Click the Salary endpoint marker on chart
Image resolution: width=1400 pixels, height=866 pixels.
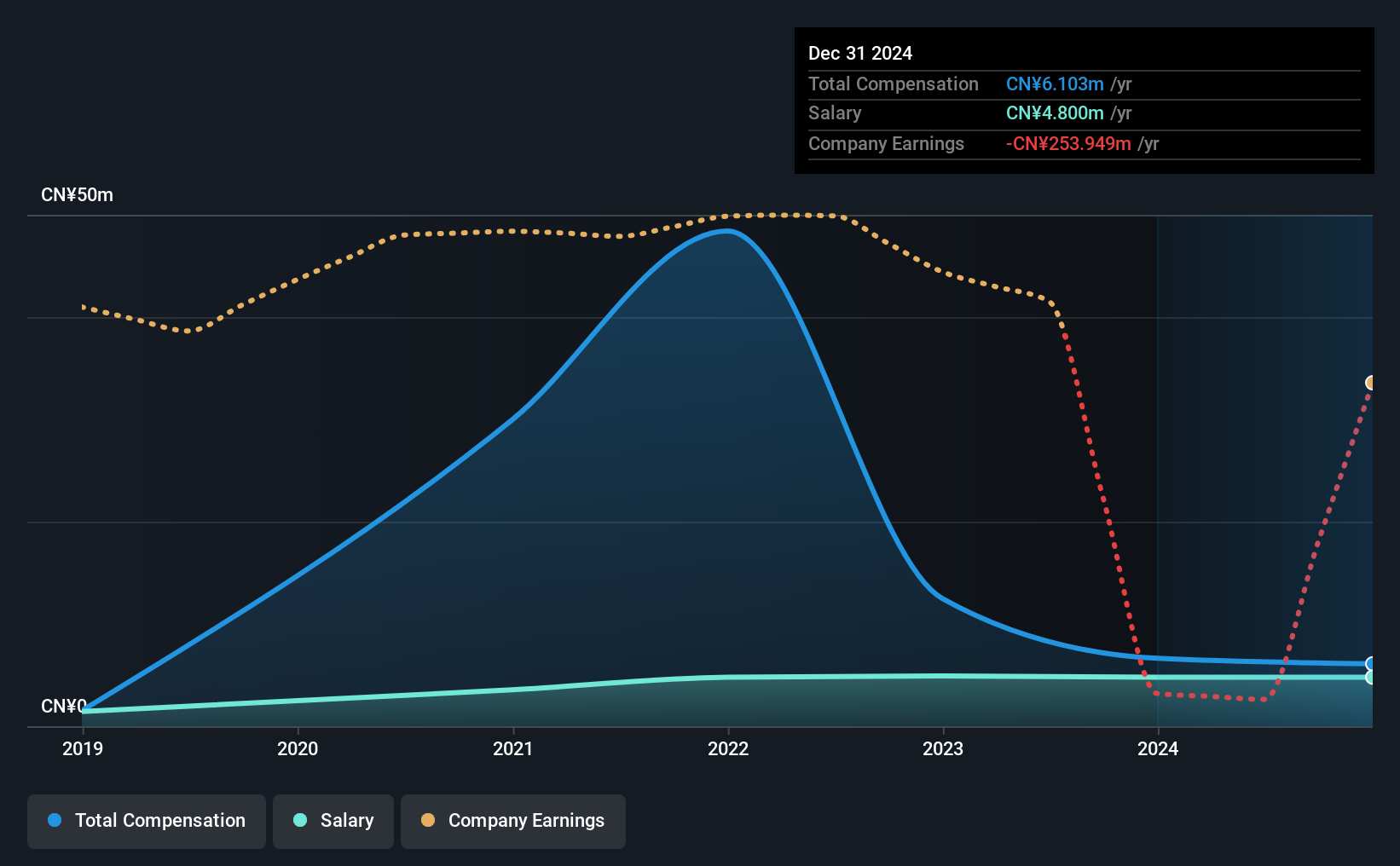pos(1371,678)
